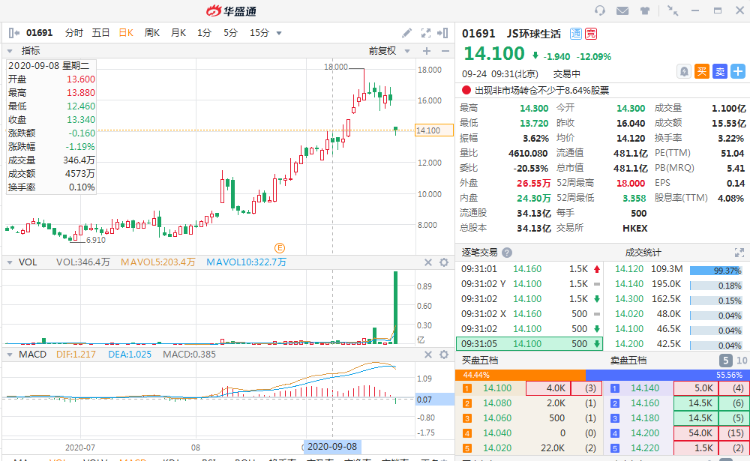Zoom in the chart with plus
Screen dimensions: 750x461
pos(427,51)
